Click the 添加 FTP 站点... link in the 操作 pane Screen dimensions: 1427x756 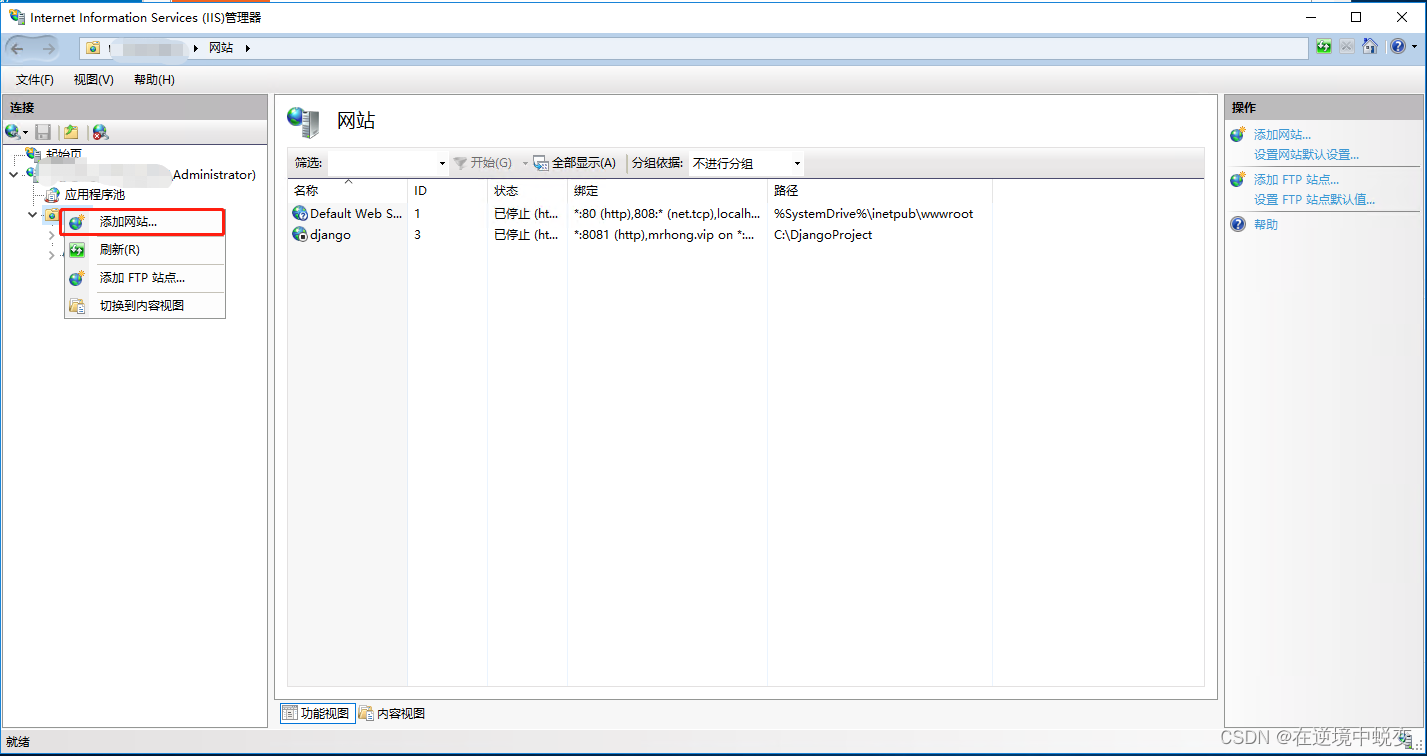pos(1296,179)
